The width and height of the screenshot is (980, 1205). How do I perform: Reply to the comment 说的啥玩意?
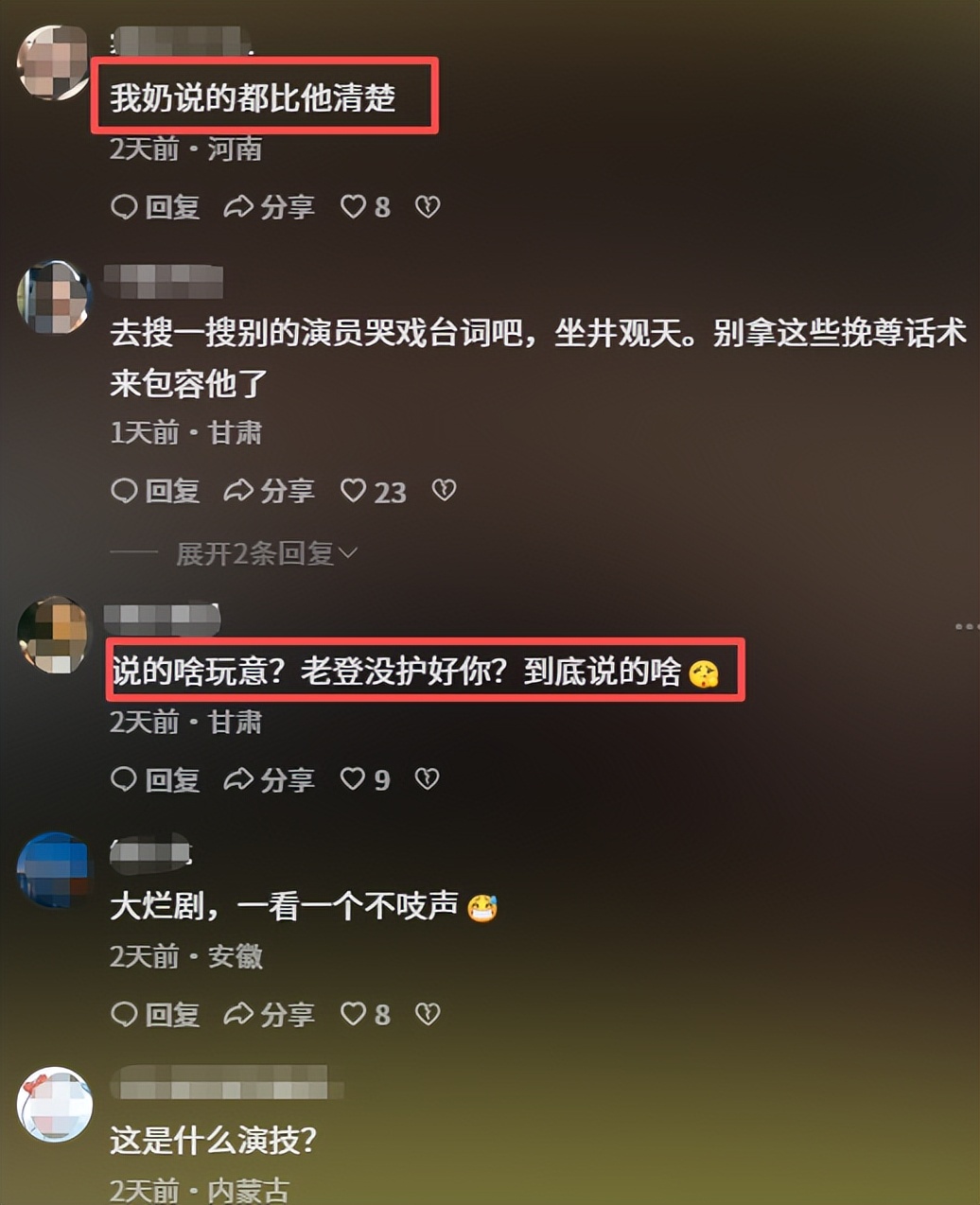155,779
